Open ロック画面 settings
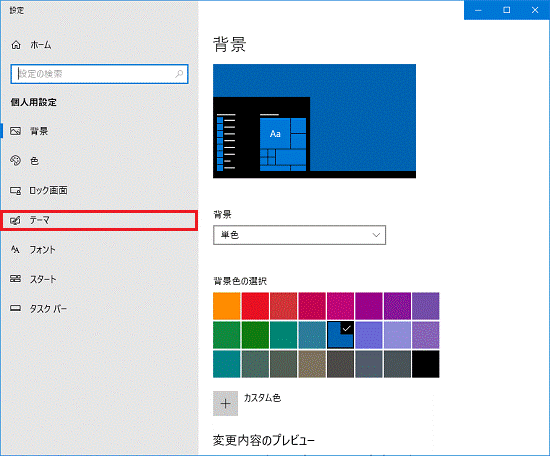Viewport: 550px width, 456px height. pyautogui.click(x=100, y=190)
